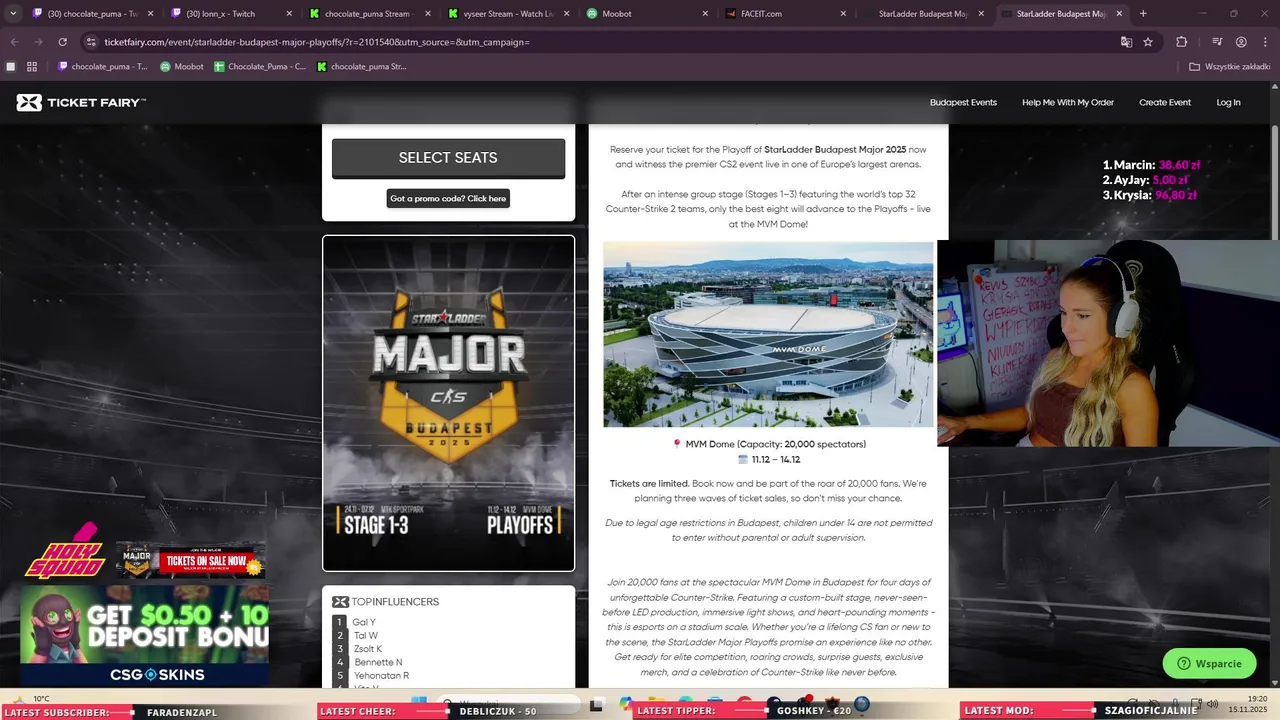Select influencer Tal W
This screenshot has width=1280, height=720.
366,635
